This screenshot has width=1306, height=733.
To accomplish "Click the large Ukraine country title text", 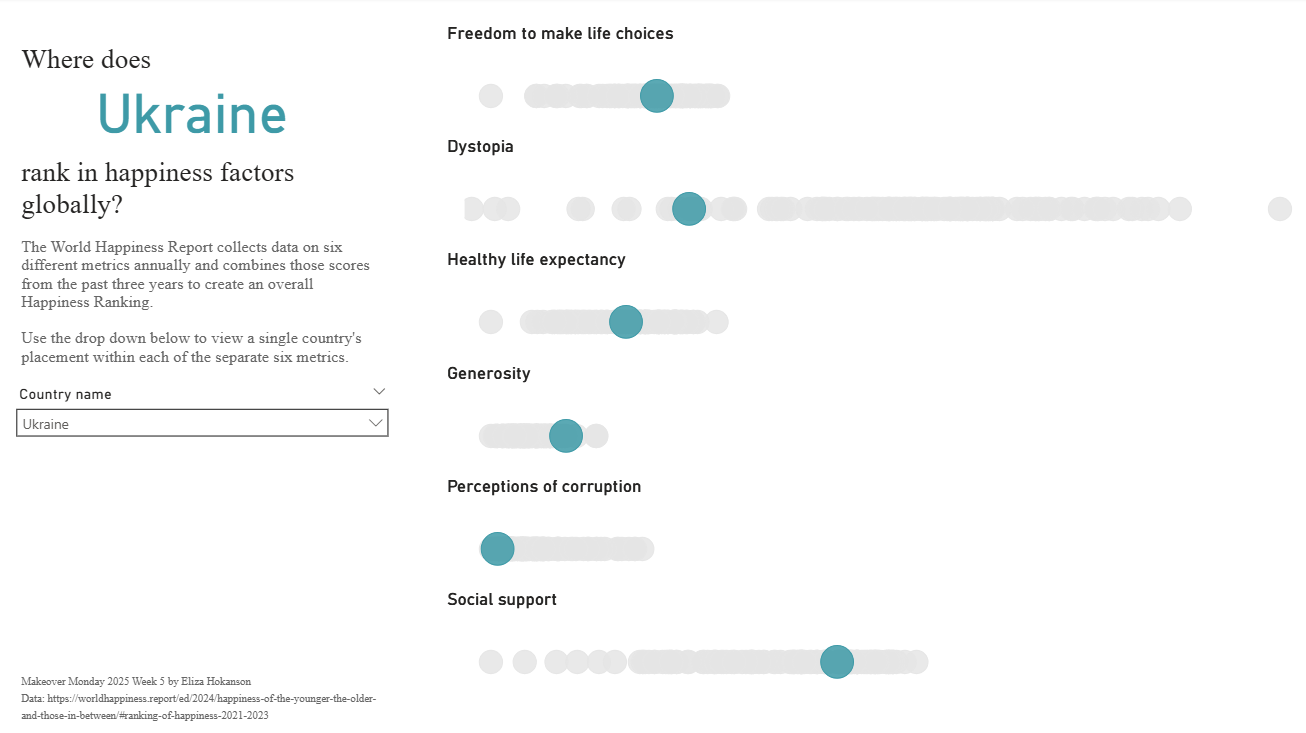I will point(192,115).
